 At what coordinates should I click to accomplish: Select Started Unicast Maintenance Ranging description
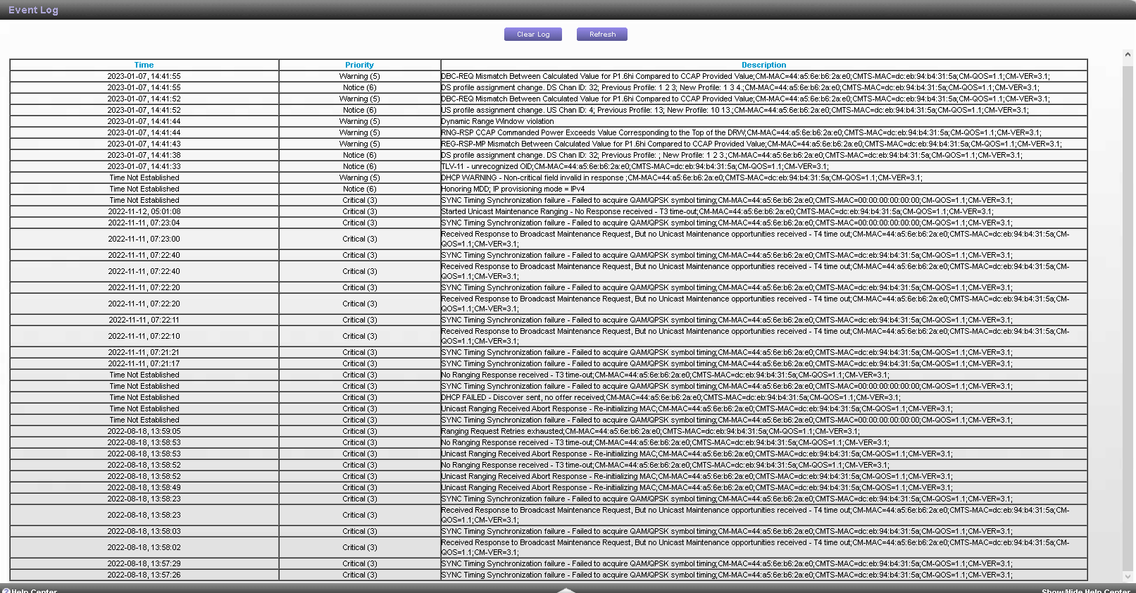click(717, 211)
